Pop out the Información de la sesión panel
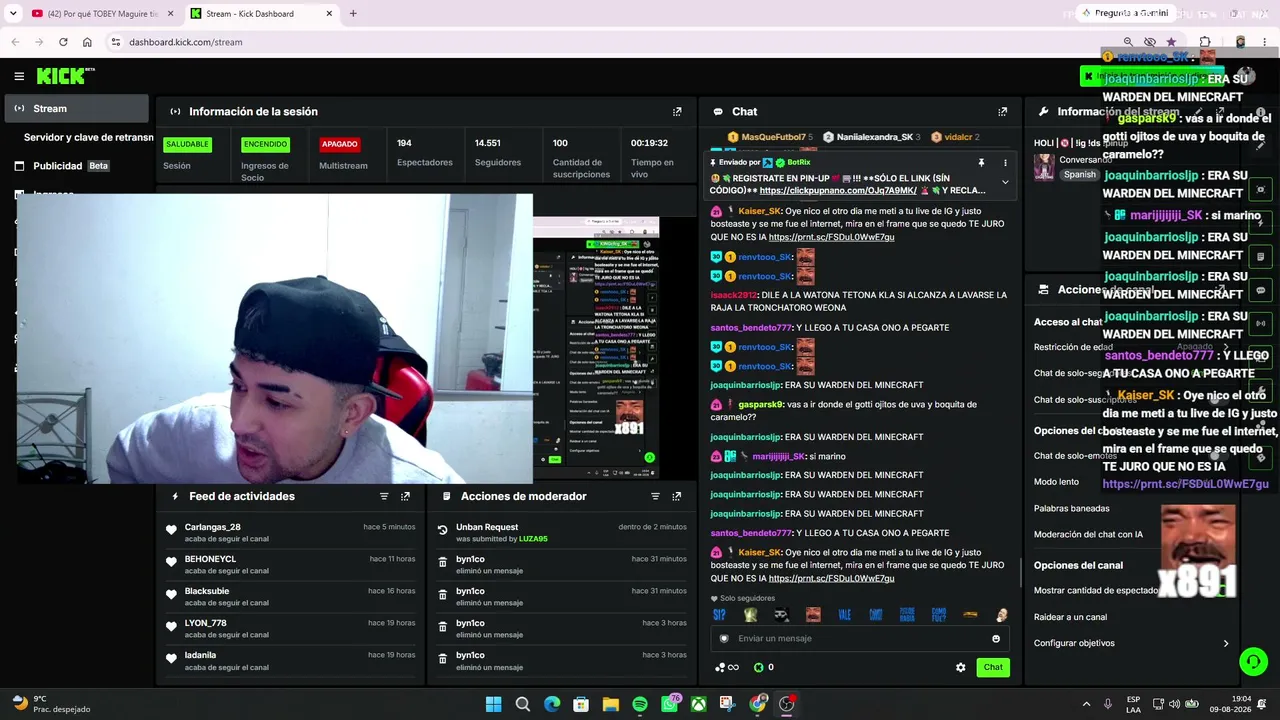Screen dimensions: 1280x720 click(677, 112)
